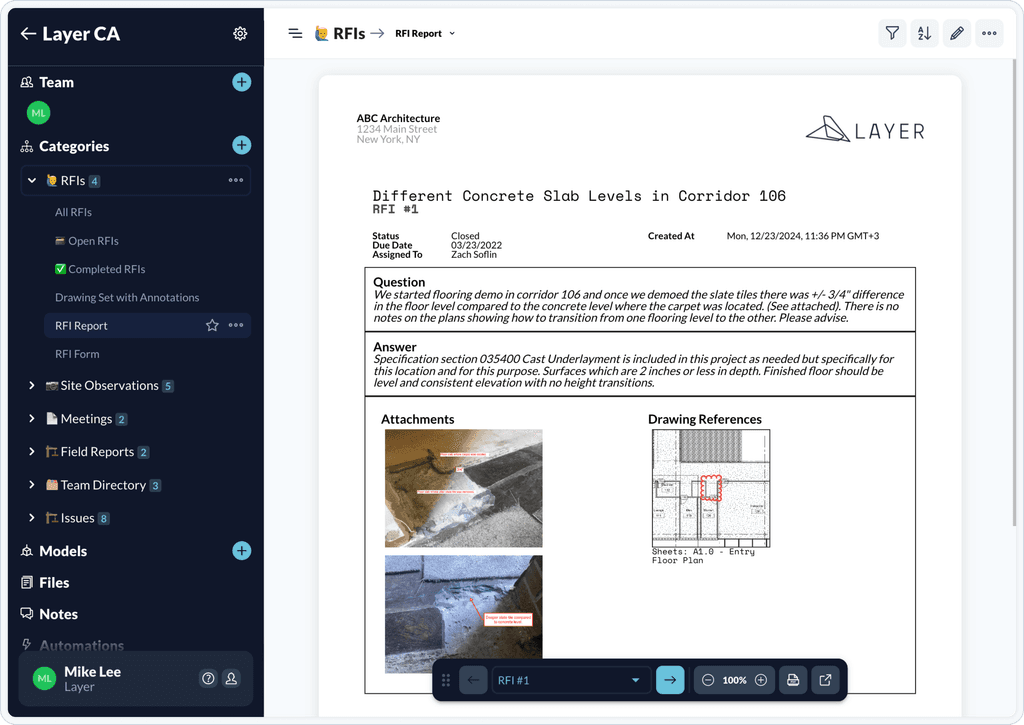Open the A-Z sort options
Screen dimensions: 1024x725
pos(925,33)
